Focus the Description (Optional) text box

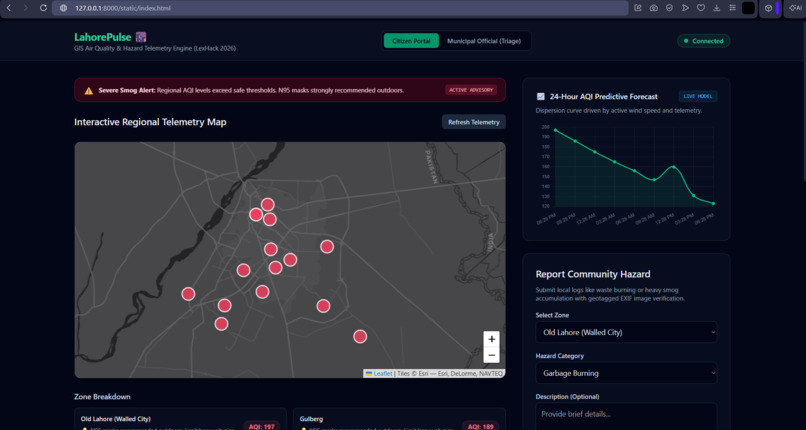[x=626, y=417]
